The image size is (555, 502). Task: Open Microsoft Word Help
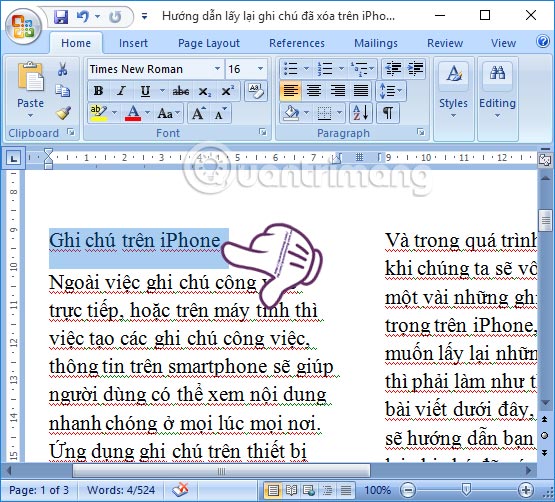543,41
